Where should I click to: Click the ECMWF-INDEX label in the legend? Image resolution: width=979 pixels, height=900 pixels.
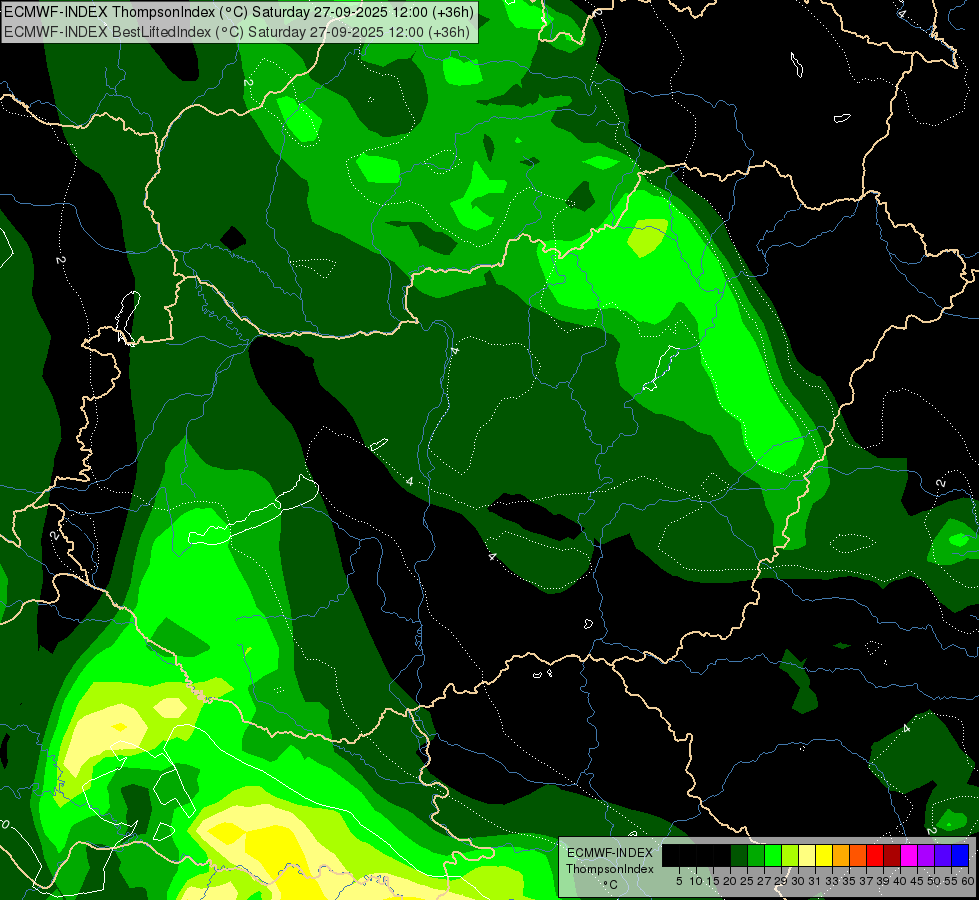click(610, 853)
